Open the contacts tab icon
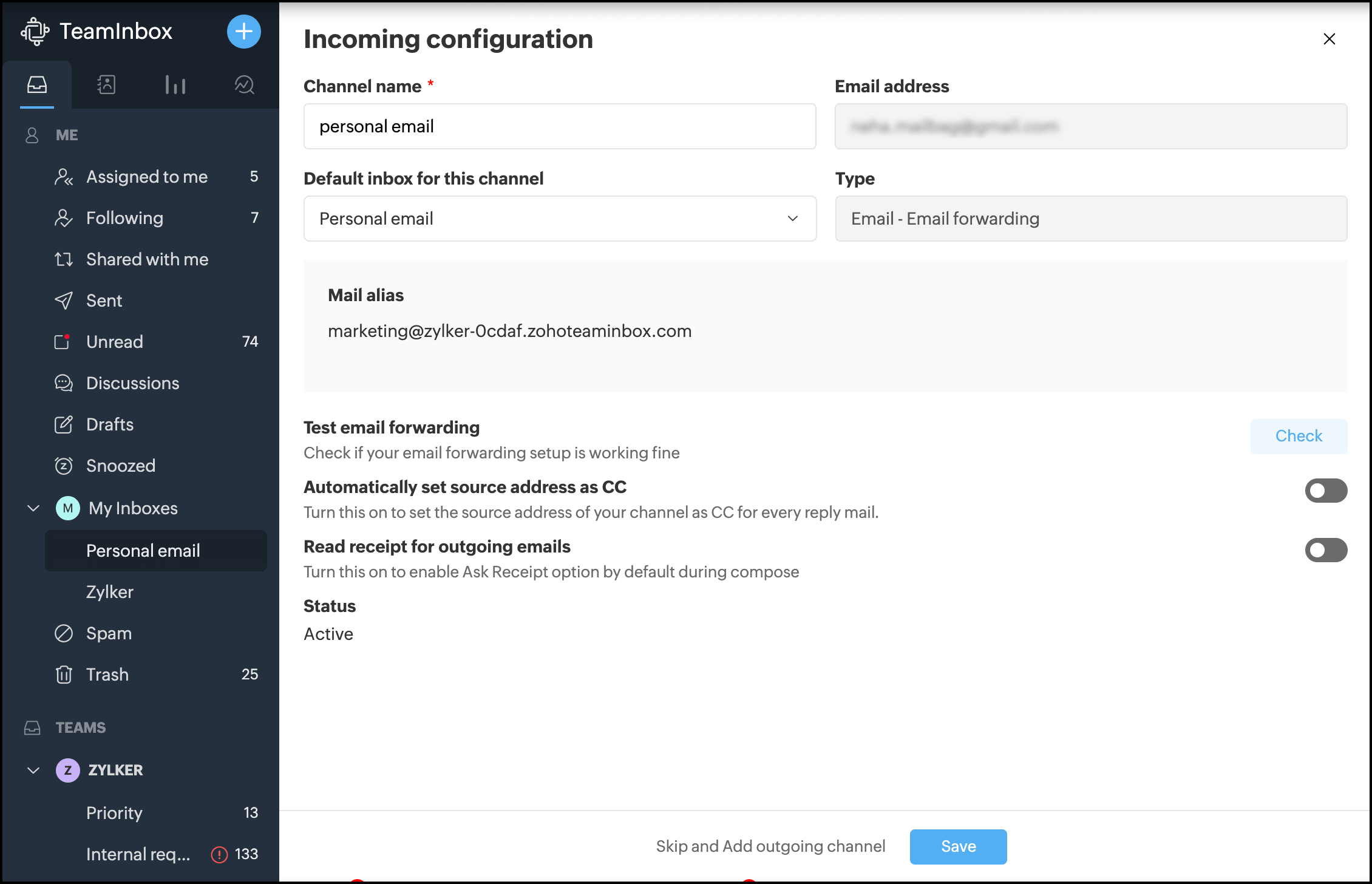 [x=106, y=84]
